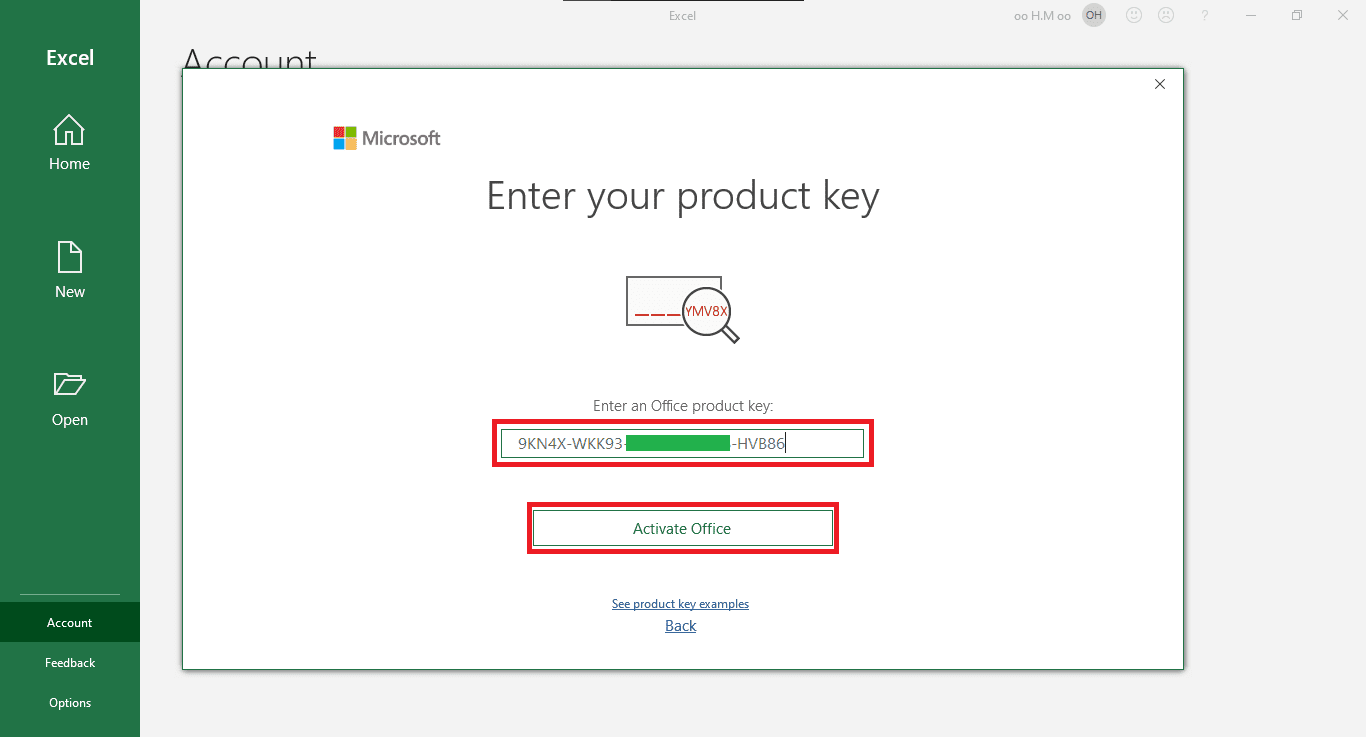The width and height of the screenshot is (1366, 737).
Task: Select the Account tab in sidebar
Action: [69, 623]
